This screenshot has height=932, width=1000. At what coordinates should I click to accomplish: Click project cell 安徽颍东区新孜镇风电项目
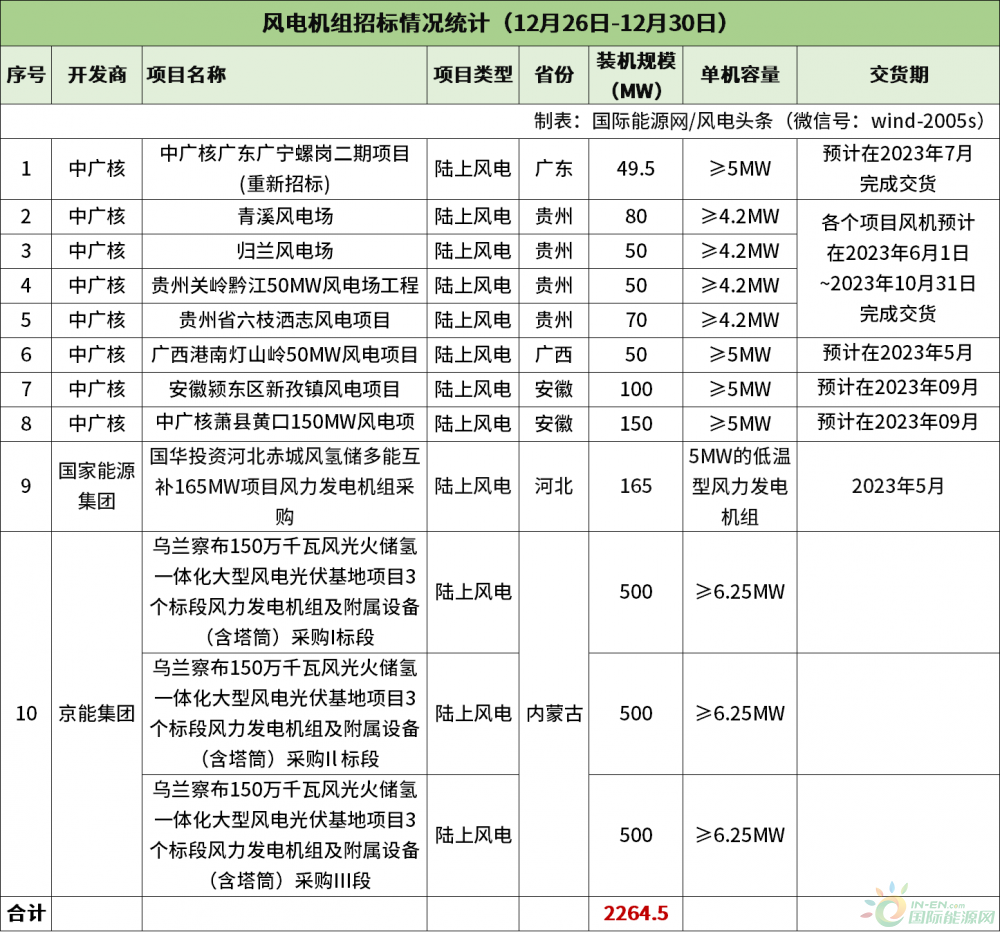coord(284,389)
